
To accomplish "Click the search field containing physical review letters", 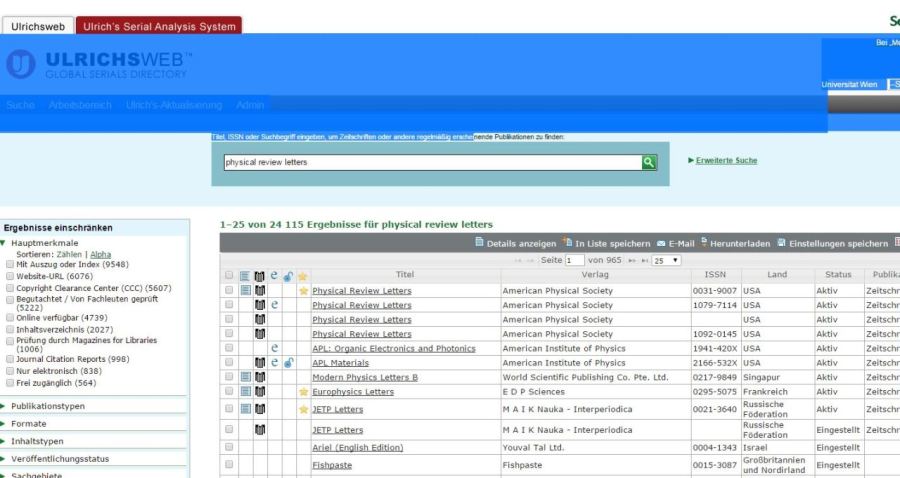I will pyautogui.click(x=430, y=162).
